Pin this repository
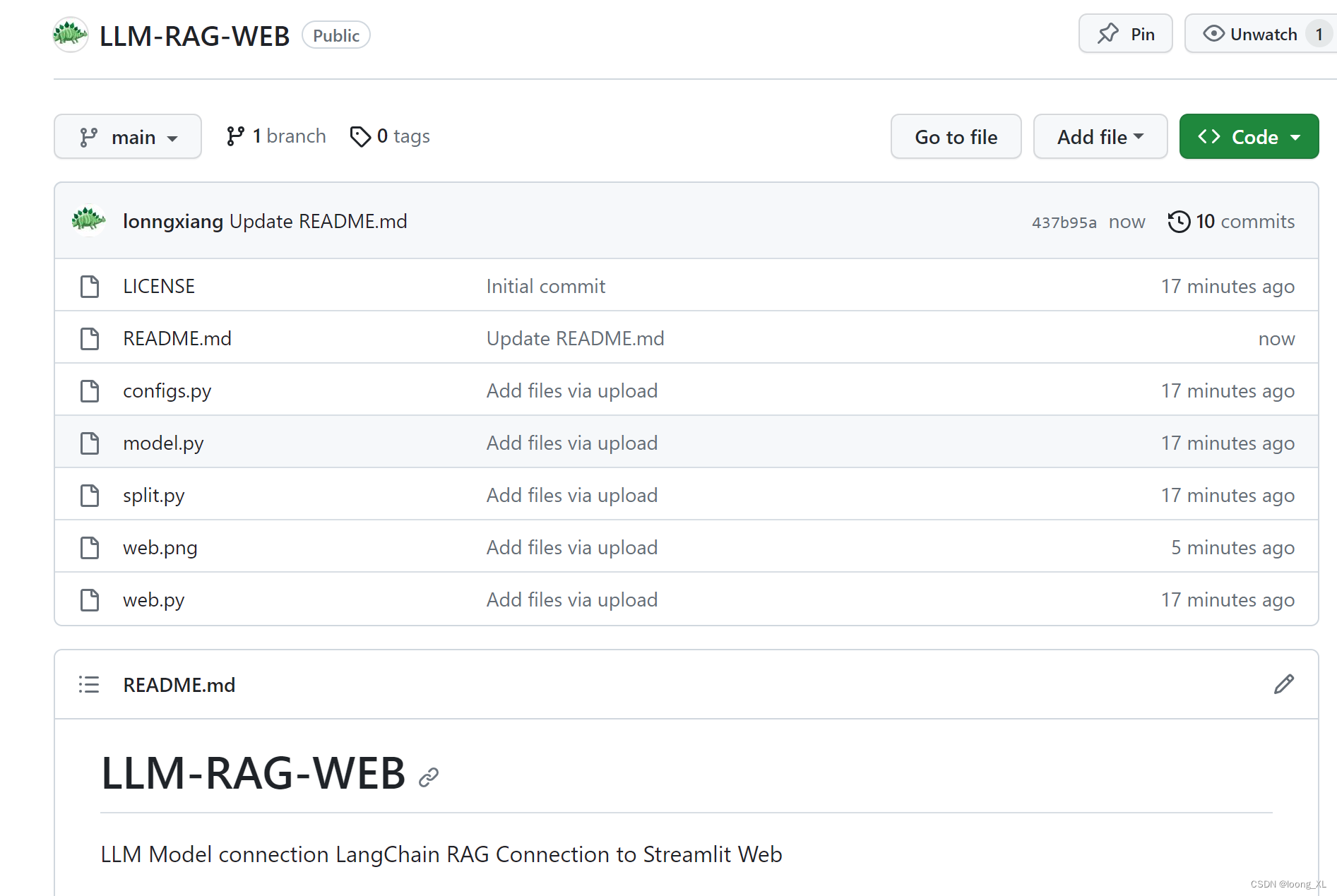1337x896 pixels. click(x=1125, y=33)
